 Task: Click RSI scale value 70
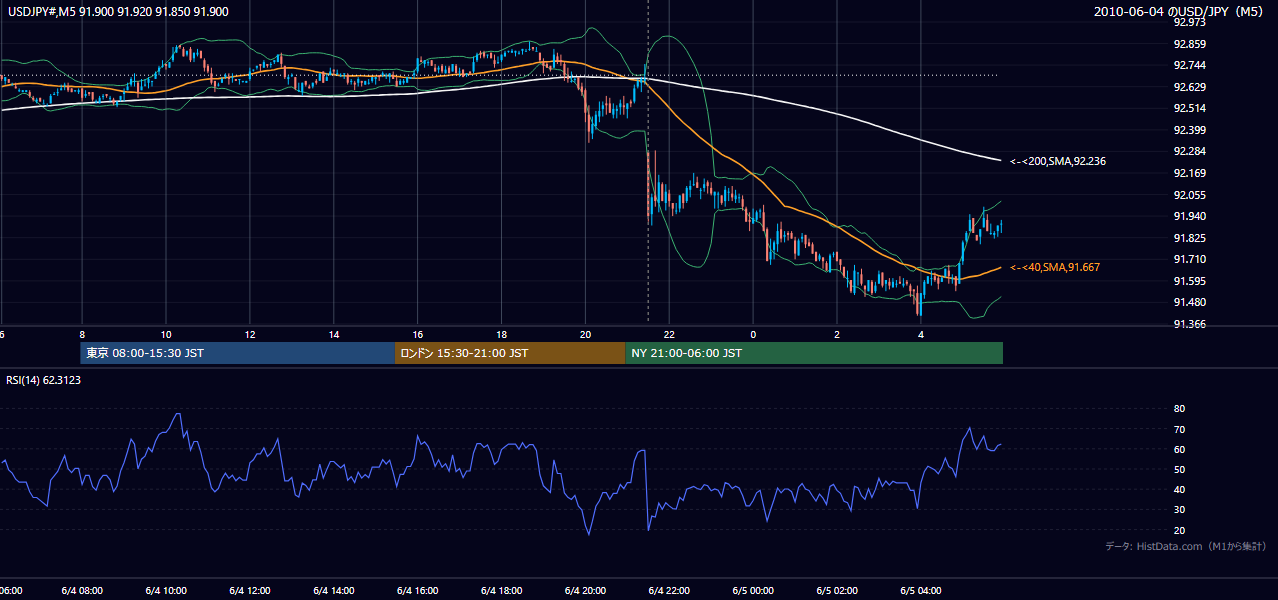coord(1180,429)
